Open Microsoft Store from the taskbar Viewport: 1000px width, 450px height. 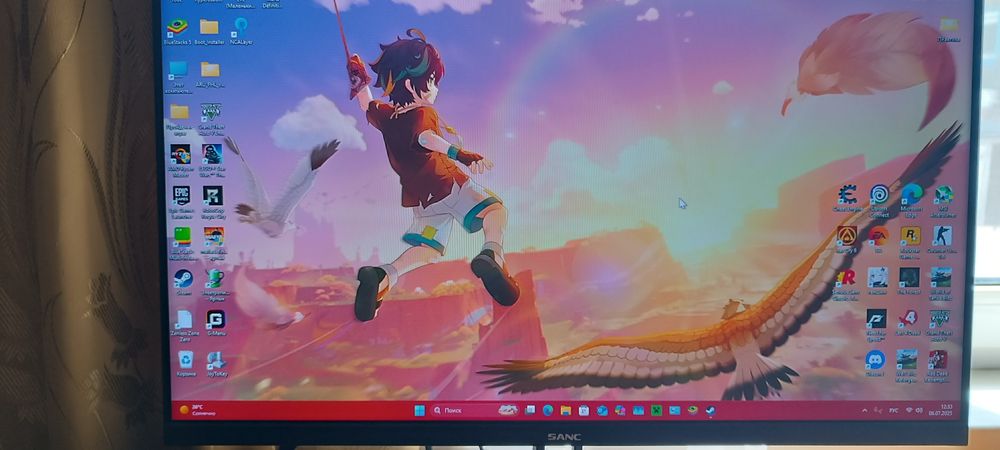pos(584,410)
